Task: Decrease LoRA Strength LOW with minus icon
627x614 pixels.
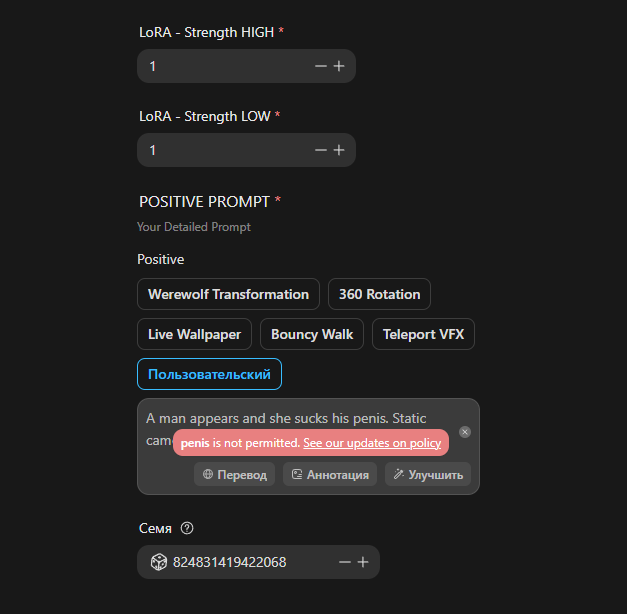Action: click(x=321, y=150)
